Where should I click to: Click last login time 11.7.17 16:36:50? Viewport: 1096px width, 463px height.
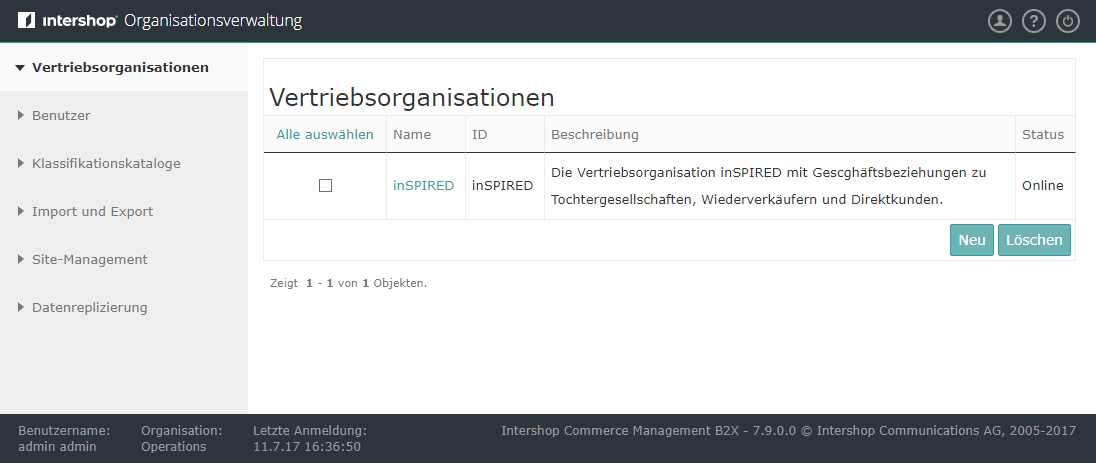point(307,446)
